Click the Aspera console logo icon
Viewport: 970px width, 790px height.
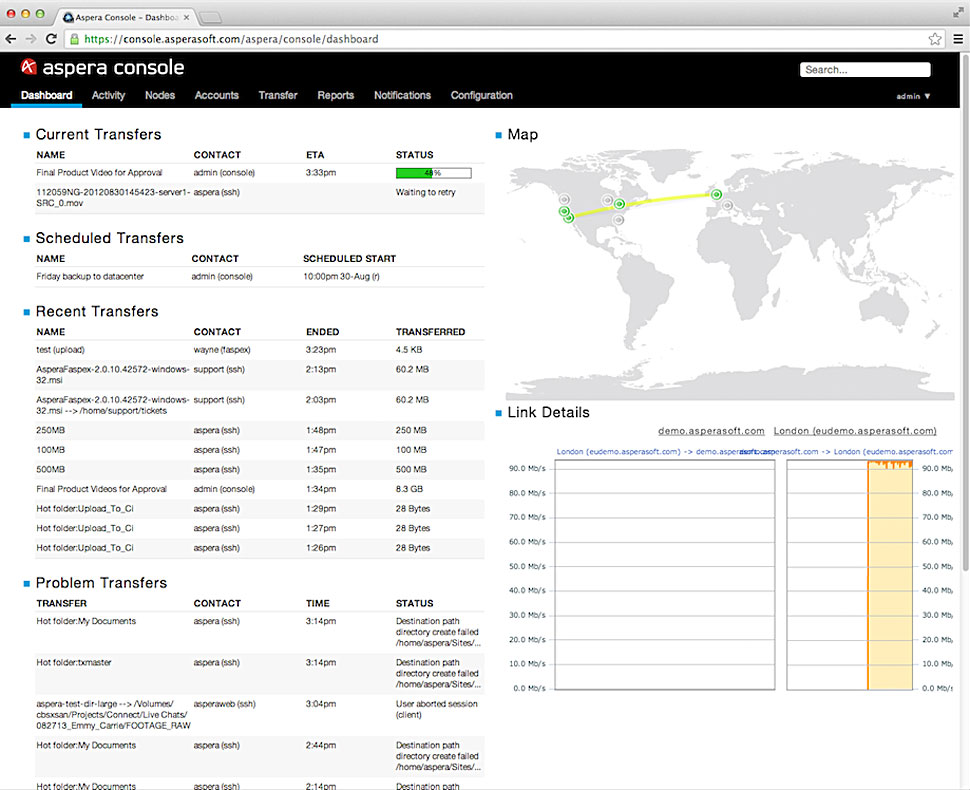click(x=28, y=66)
